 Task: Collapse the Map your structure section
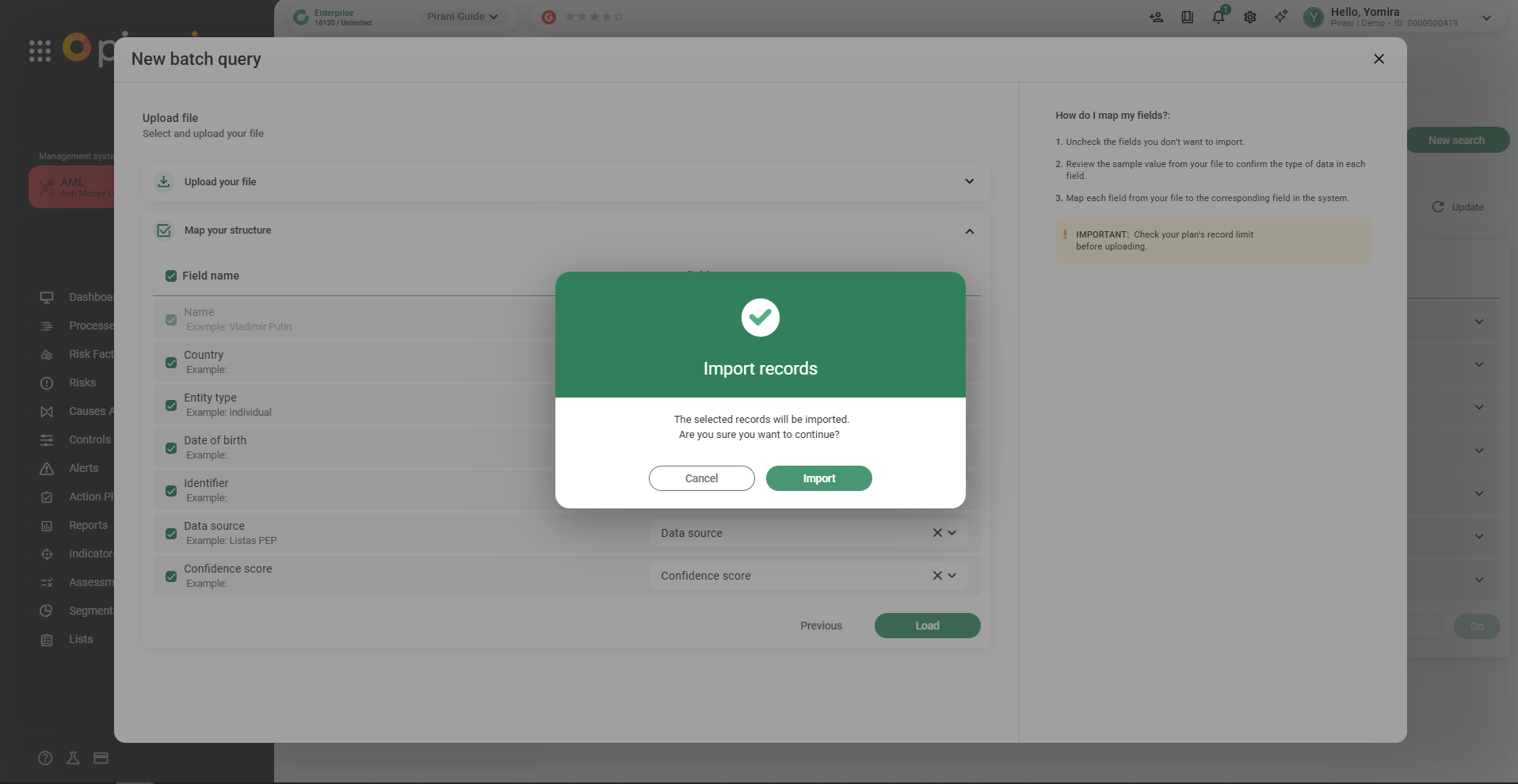[969, 231]
